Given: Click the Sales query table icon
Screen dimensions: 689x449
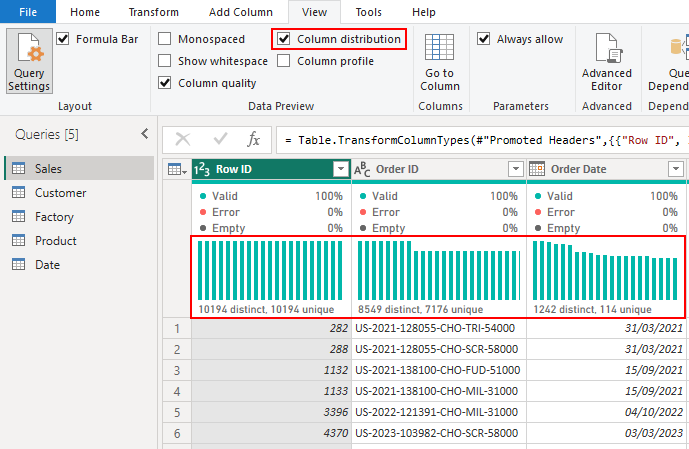Looking at the screenshot, I should coord(18,168).
